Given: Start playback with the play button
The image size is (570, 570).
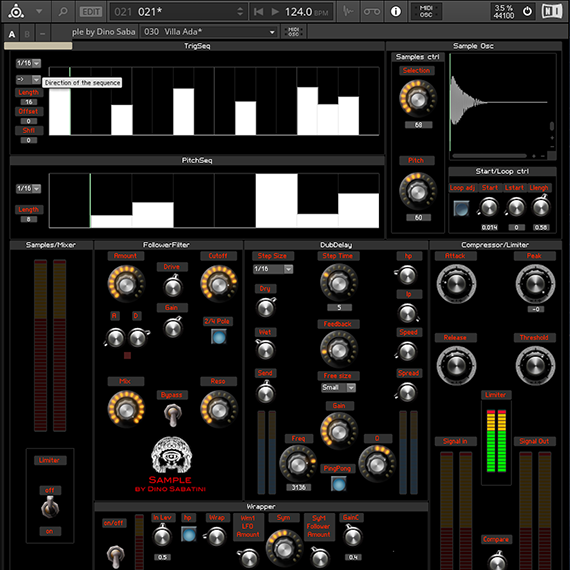Looking at the screenshot, I should [x=275, y=12].
